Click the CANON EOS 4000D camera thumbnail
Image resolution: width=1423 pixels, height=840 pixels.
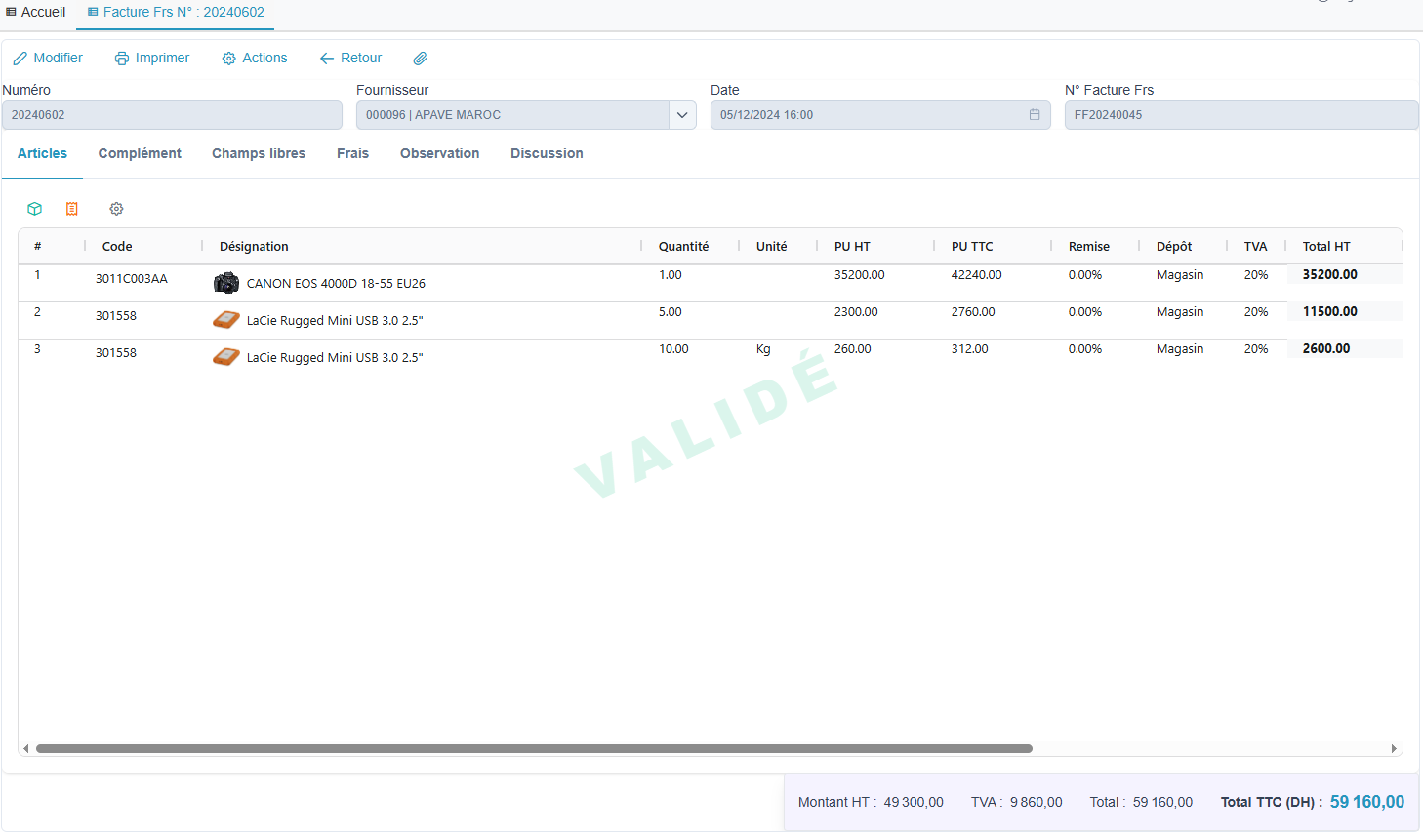[x=226, y=283]
